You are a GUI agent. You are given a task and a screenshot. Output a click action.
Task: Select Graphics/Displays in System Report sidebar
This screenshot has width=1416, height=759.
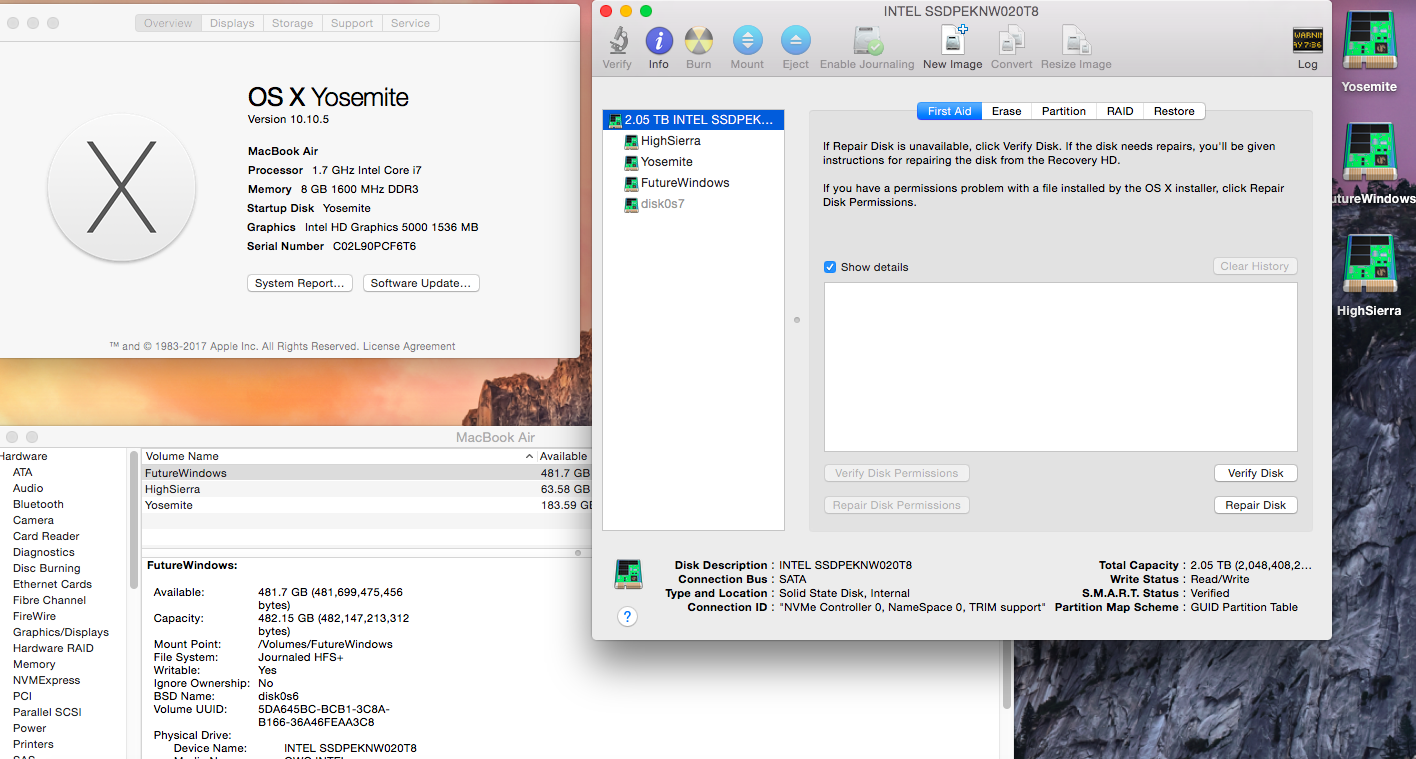[60, 632]
